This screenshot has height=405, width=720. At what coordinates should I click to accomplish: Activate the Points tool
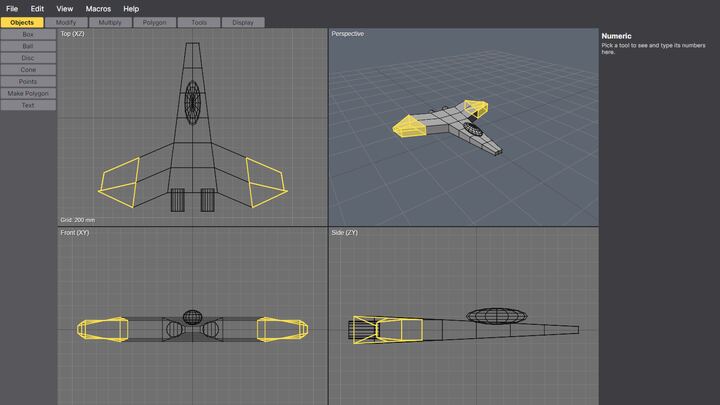[x=28, y=82]
